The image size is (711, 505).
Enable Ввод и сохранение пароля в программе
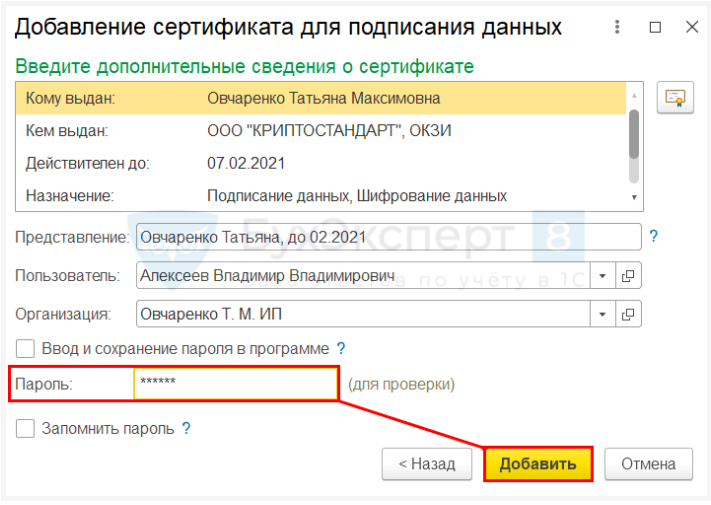click(25, 349)
